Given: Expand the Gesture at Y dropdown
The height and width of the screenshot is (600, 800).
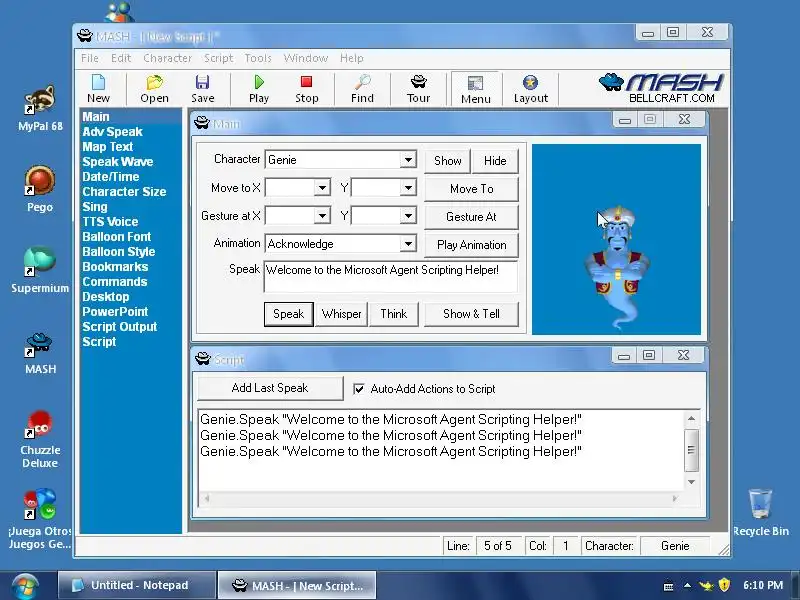Looking at the screenshot, I should coord(408,216).
